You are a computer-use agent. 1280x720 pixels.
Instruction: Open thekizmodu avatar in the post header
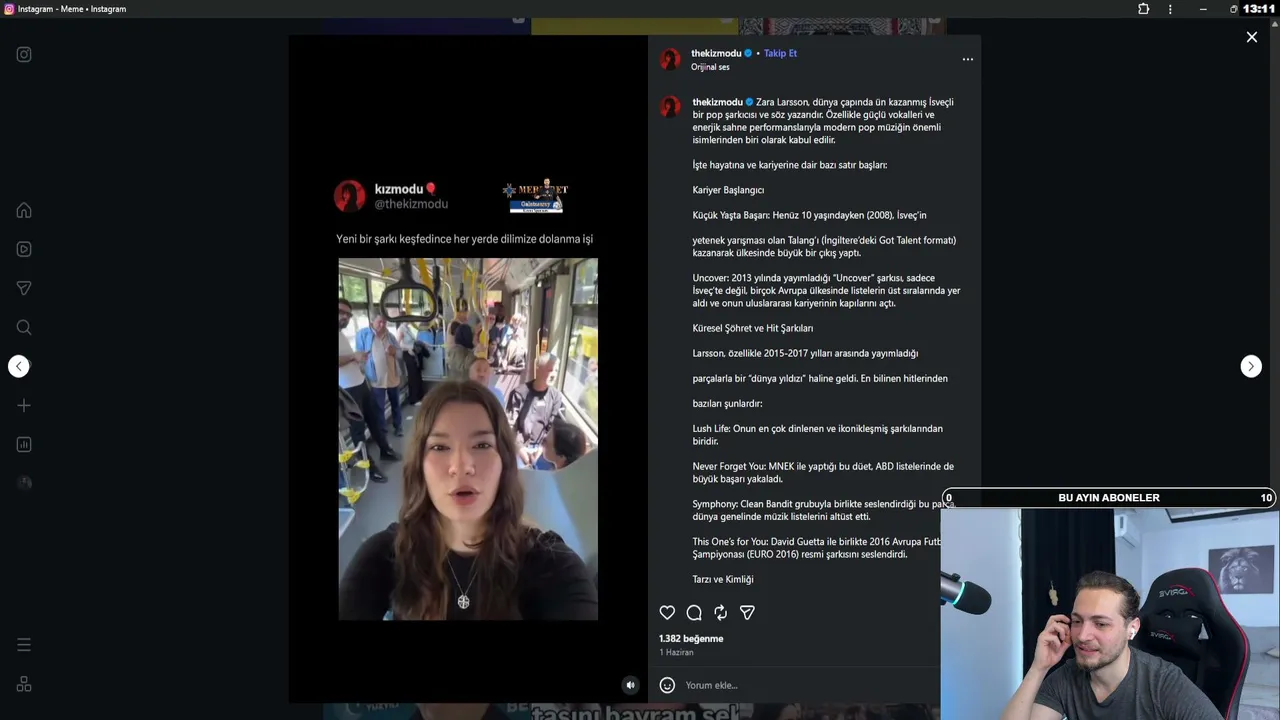(670, 59)
